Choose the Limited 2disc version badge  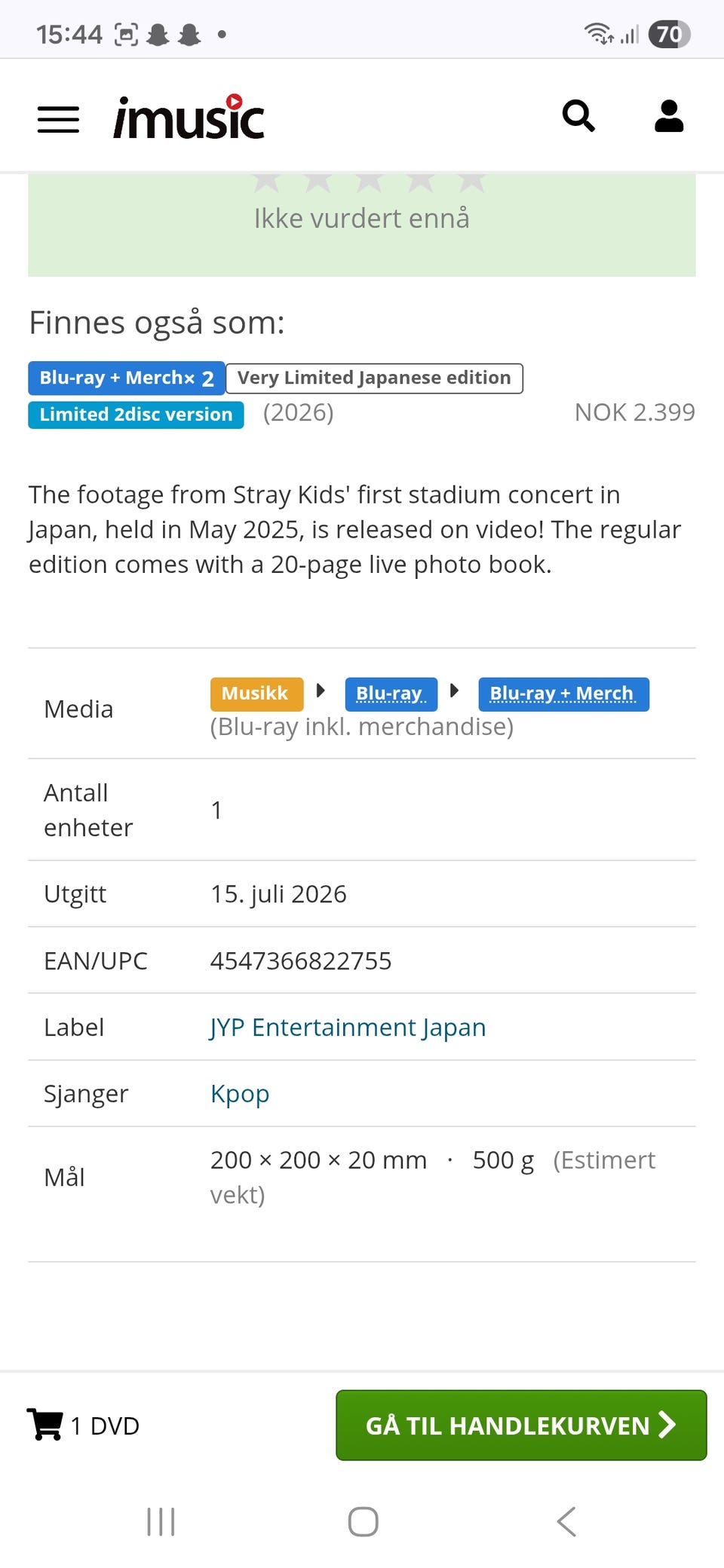coord(136,415)
